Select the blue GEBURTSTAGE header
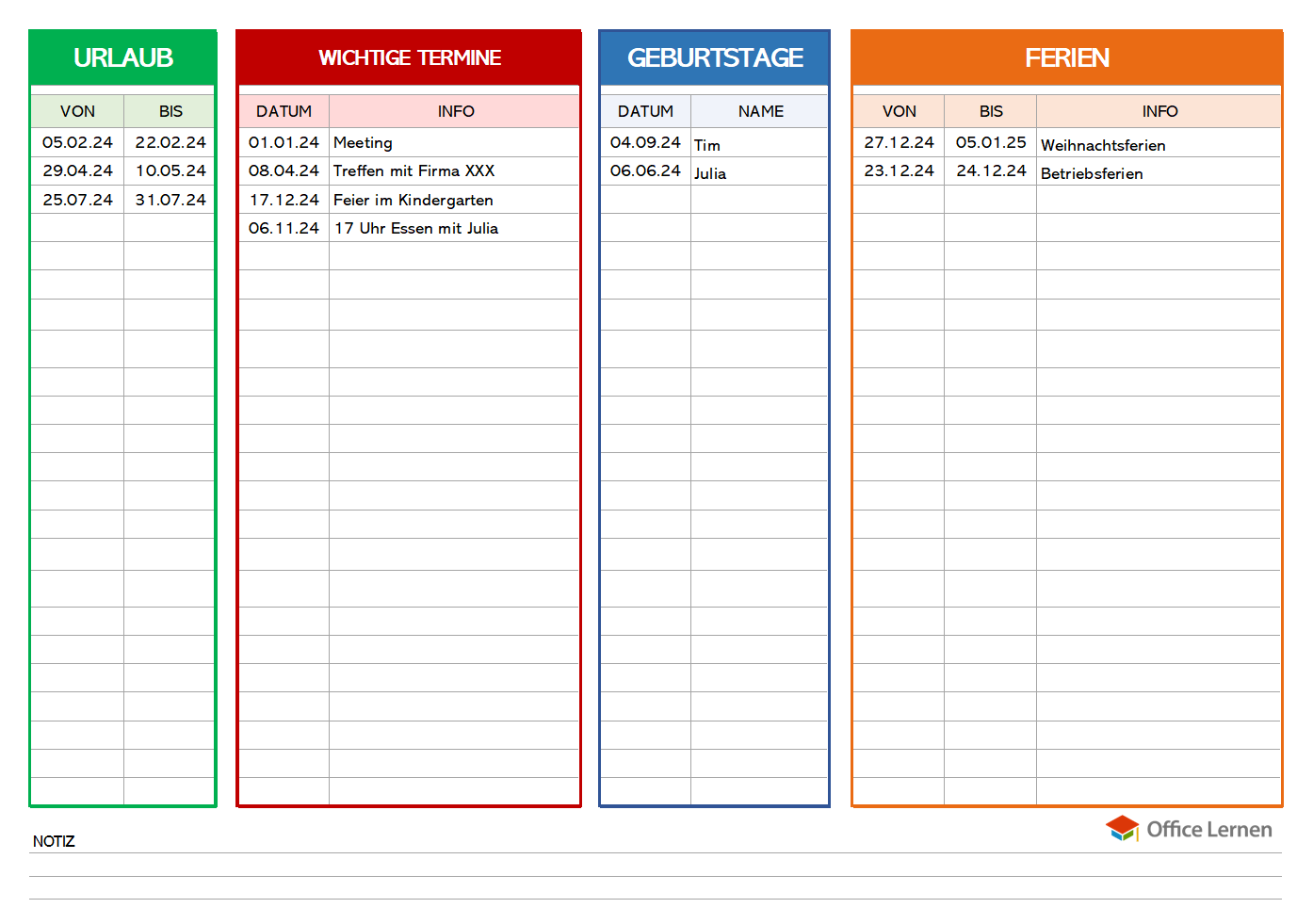1313x924 pixels. [x=714, y=57]
